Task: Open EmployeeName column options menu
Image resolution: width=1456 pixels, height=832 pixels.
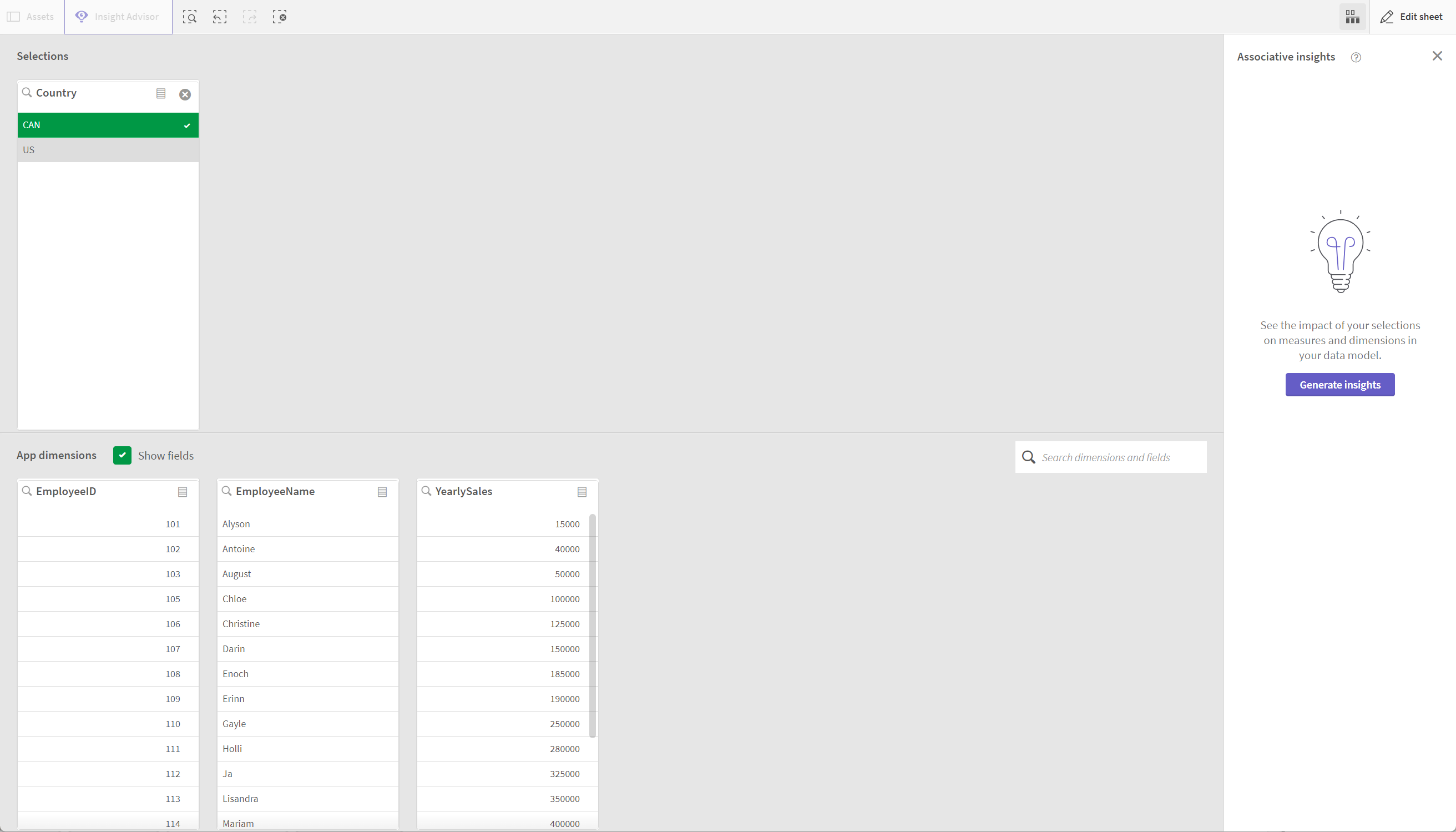Action: [382, 491]
